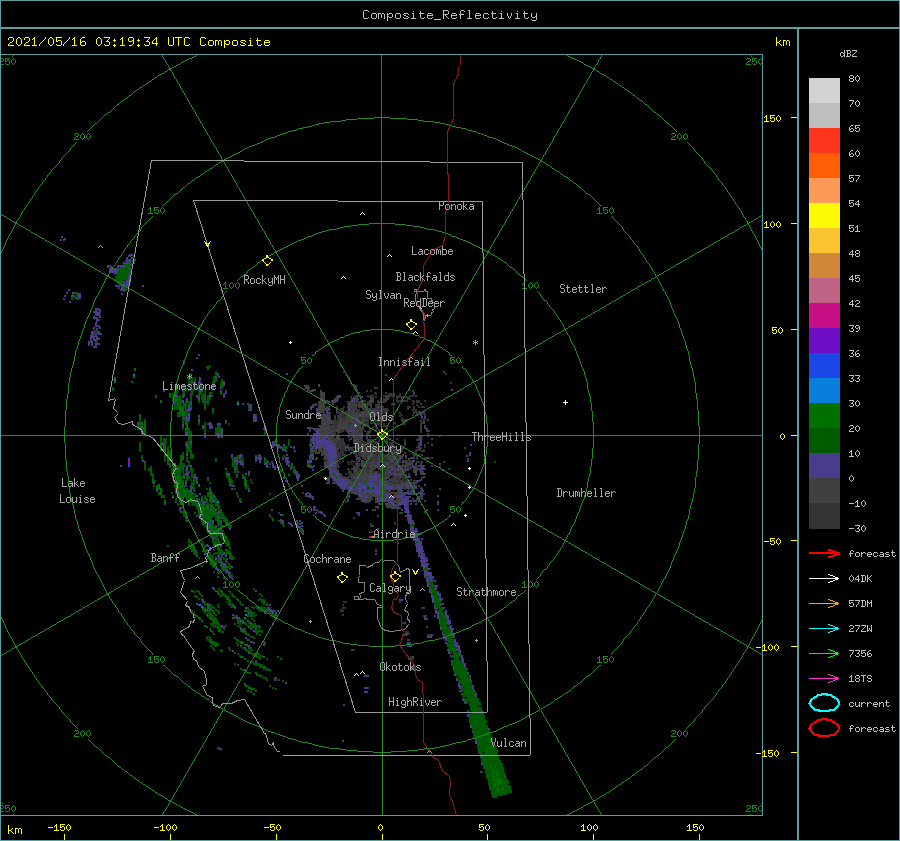The image size is (900, 841).
Task: Select the bright green 30–20 dBZ swatch
Action: click(x=824, y=416)
